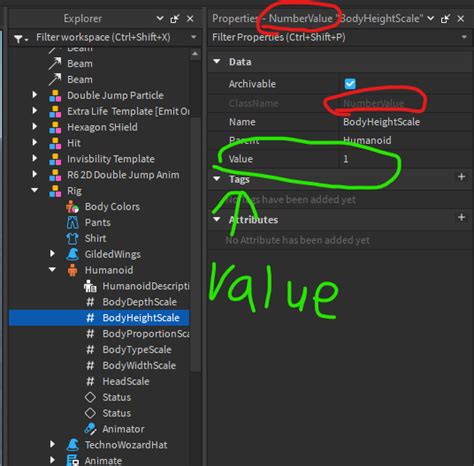Close the Explorer panel

point(190,19)
